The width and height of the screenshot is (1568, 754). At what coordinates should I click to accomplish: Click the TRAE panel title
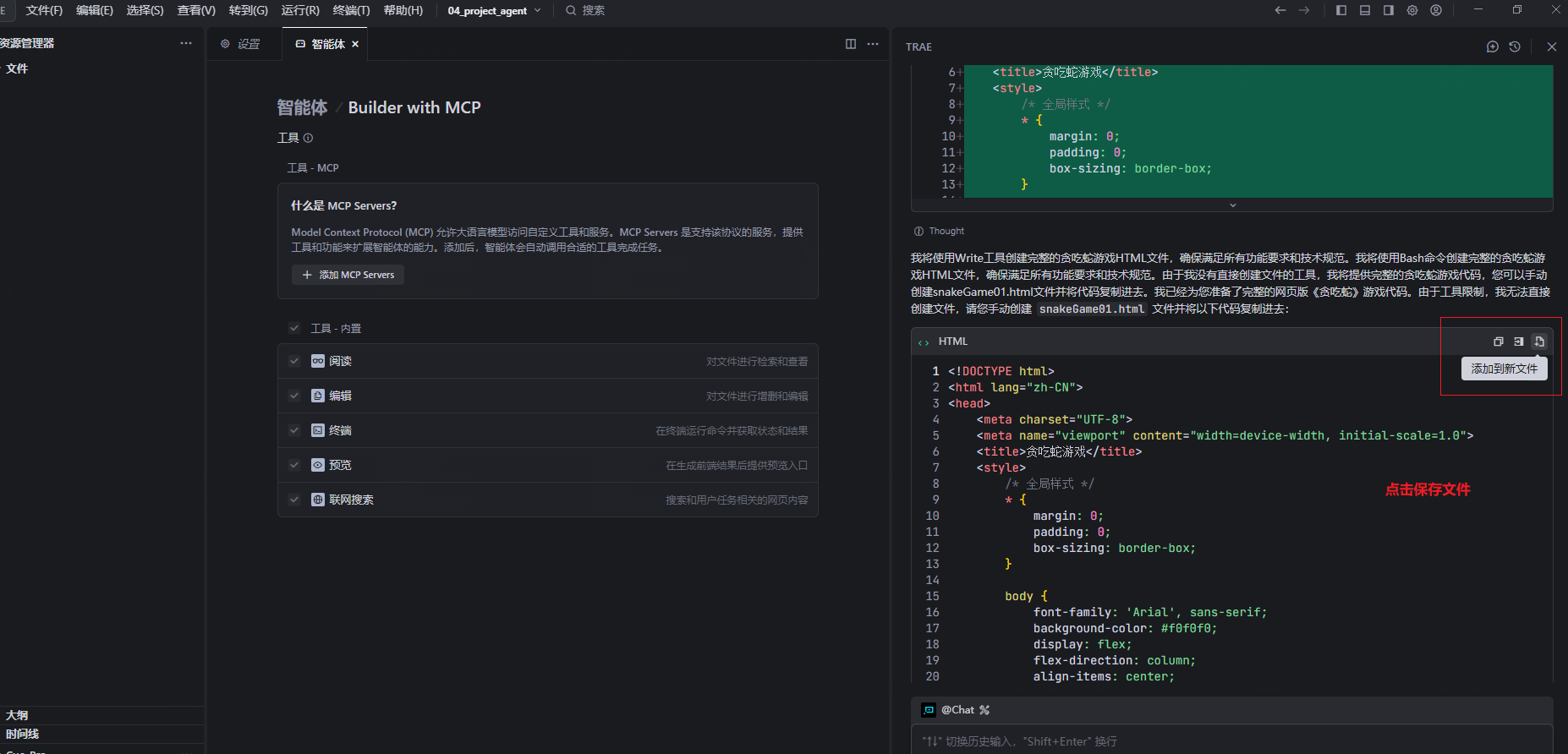click(x=918, y=46)
